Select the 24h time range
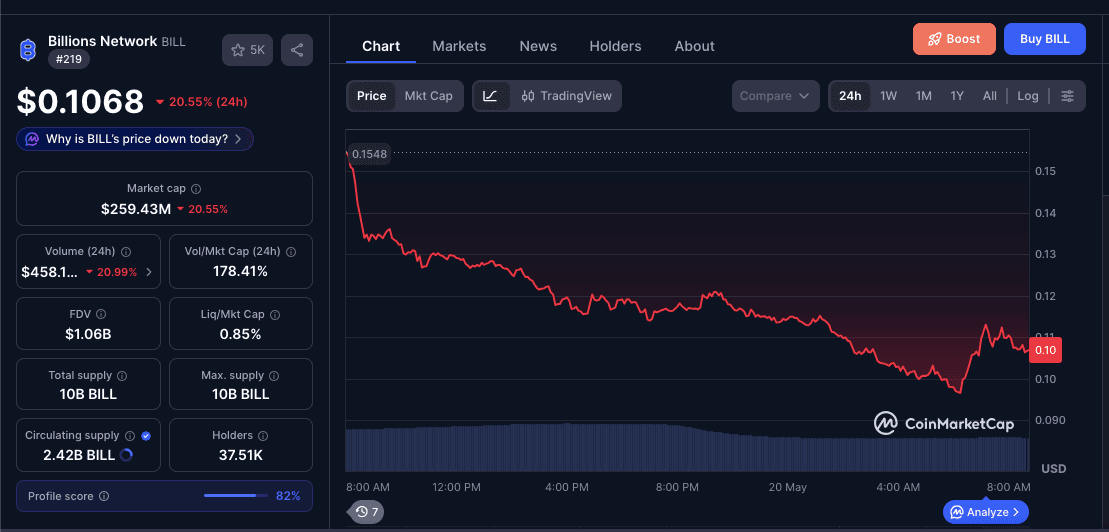Image resolution: width=1109 pixels, height=532 pixels. [x=850, y=96]
